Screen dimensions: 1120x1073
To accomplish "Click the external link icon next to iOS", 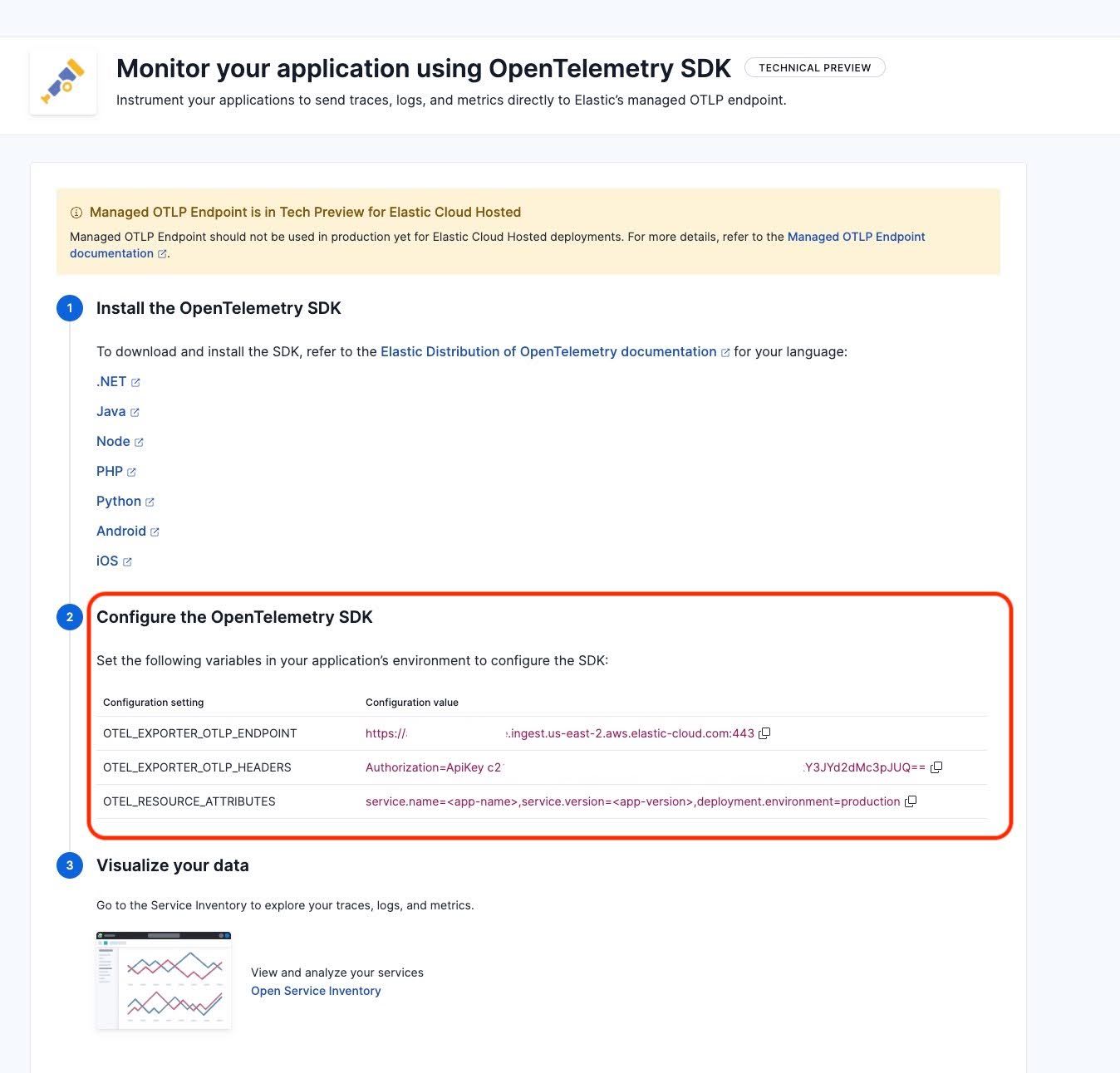I will [128, 561].
